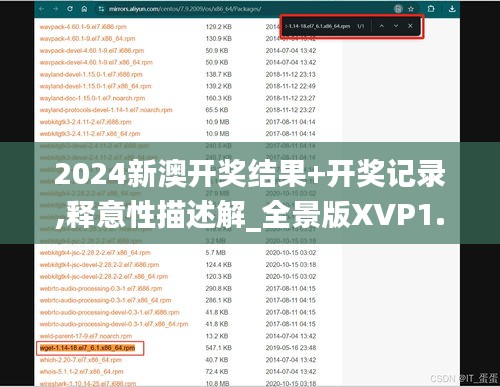This screenshot has width=500, height=387.
Task: Open highlighted wget-1.14-18.el7_6.1.x86_64.rpm link
Action: (87, 348)
